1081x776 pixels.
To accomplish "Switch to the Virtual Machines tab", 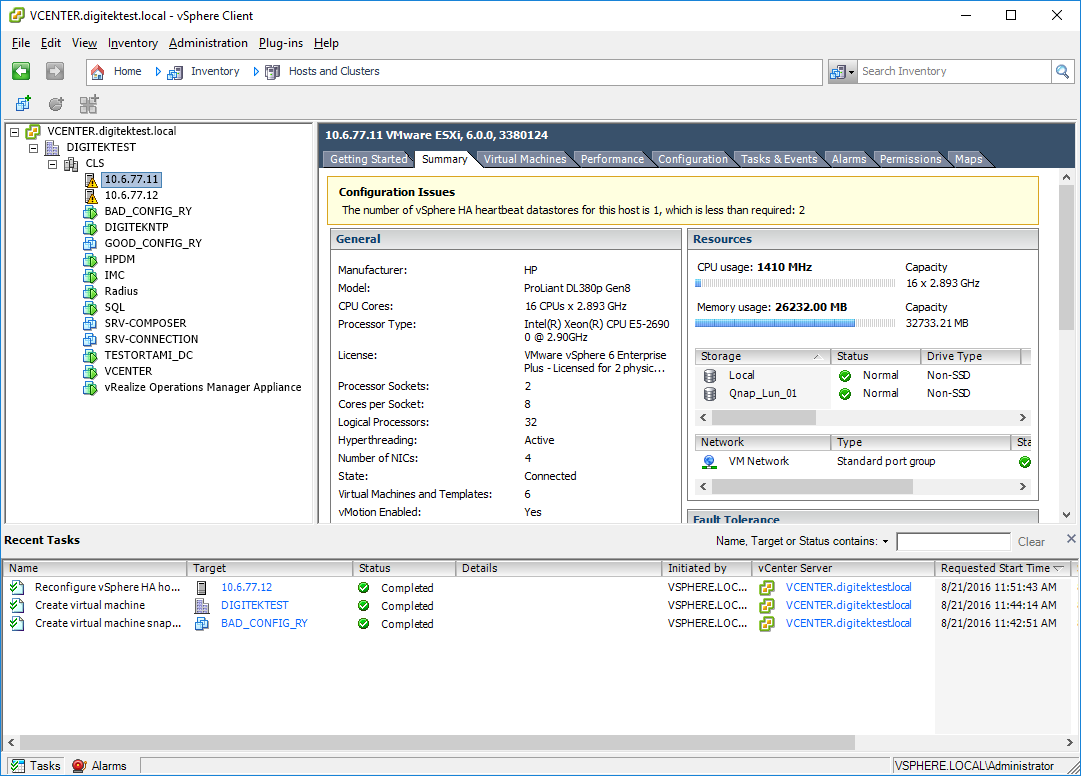I will tap(525, 159).
